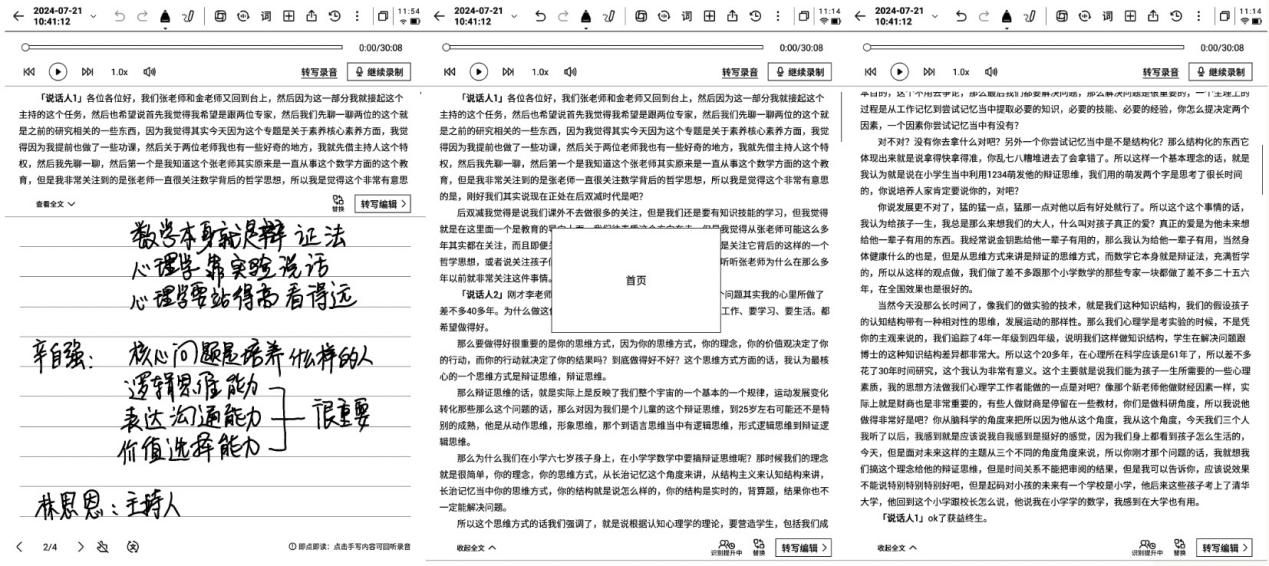Toggle volume speaker in right panel
Image resolution: width=1269 pixels, height=566 pixels.
[991, 72]
